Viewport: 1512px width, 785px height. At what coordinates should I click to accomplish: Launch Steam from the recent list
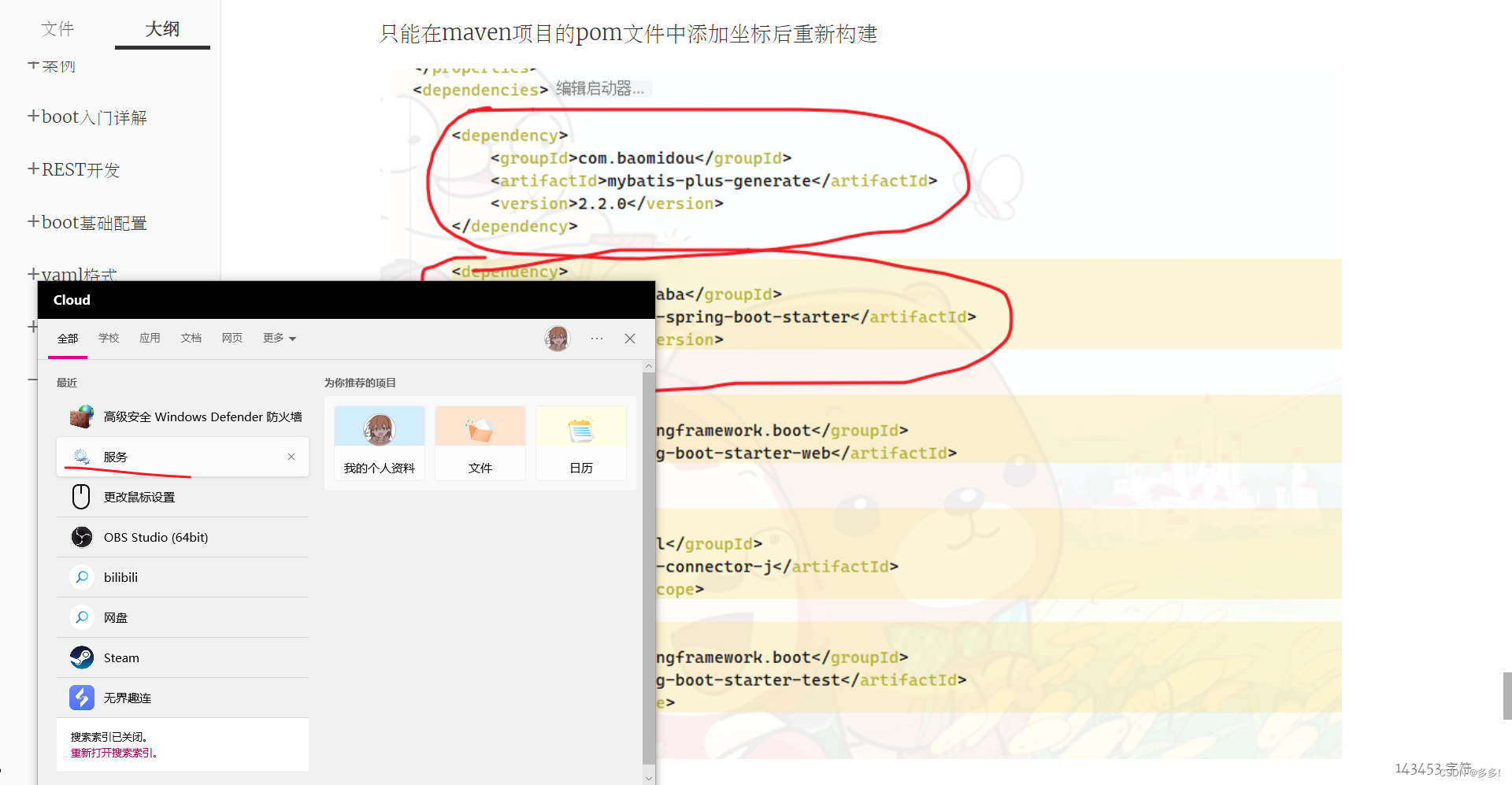120,657
